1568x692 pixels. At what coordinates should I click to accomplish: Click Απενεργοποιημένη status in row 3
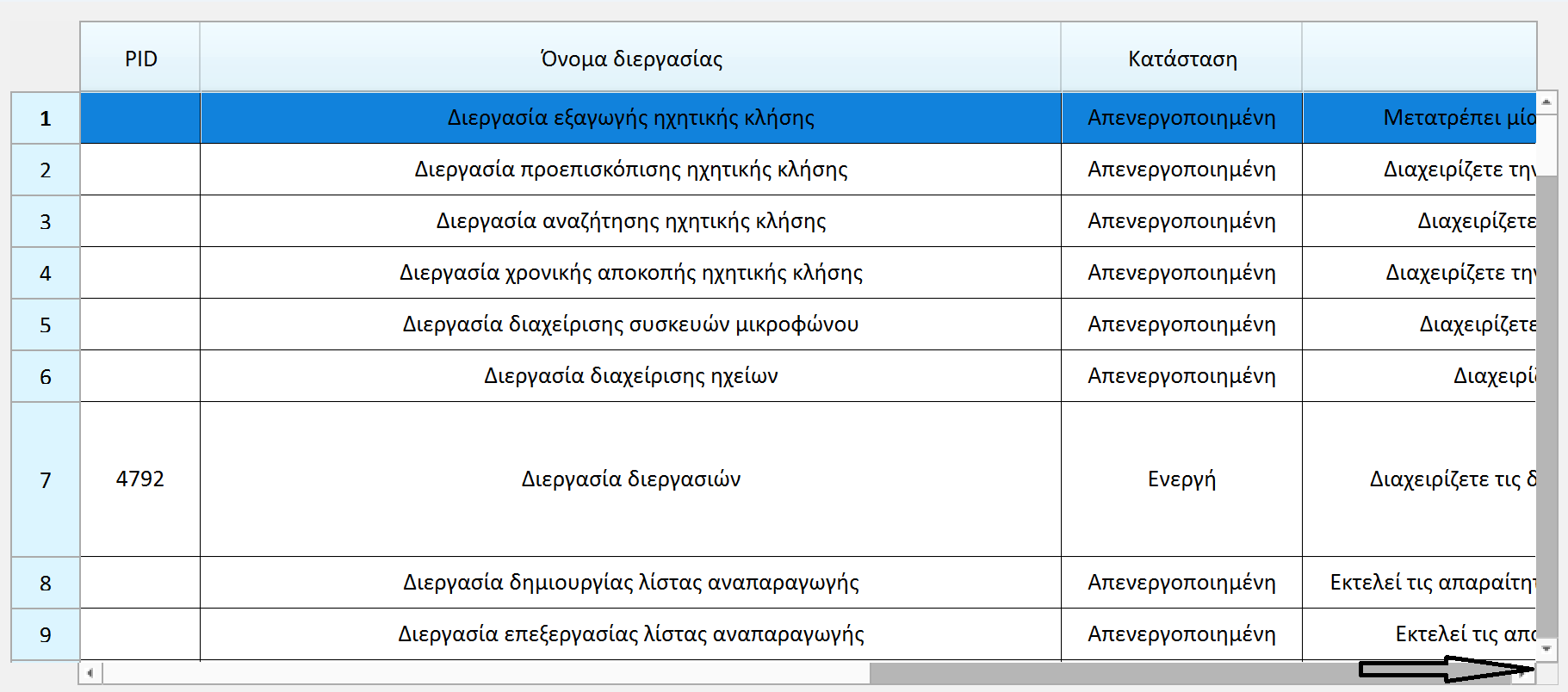tap(1181, 221)
